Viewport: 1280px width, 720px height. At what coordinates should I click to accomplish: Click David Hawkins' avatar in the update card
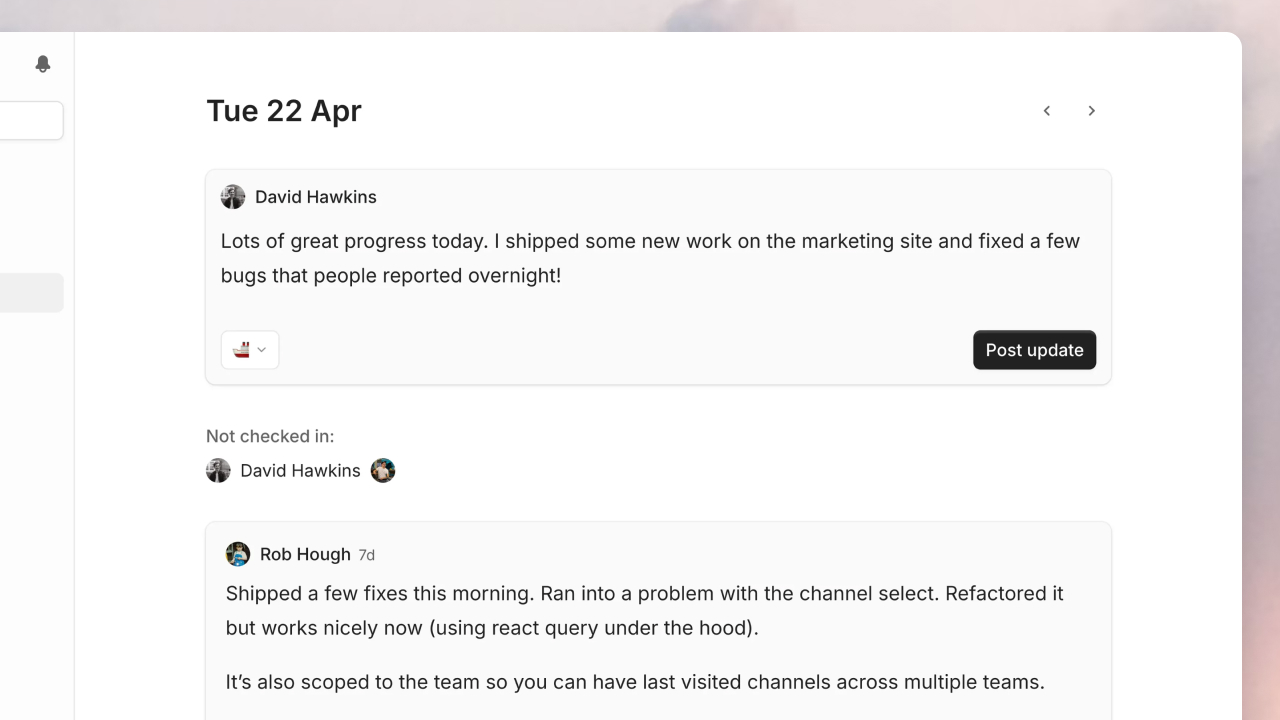click(x=232, y=197)
